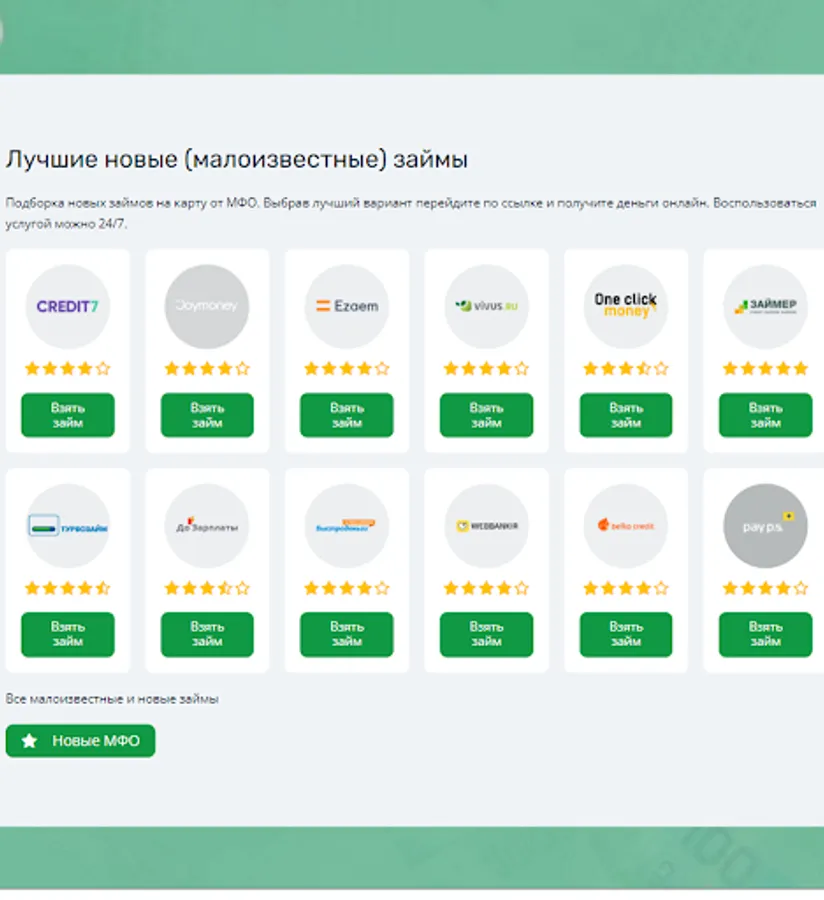Click Взять займ under Webbankir
824x900 pixels.
click(x=487, y=634)
